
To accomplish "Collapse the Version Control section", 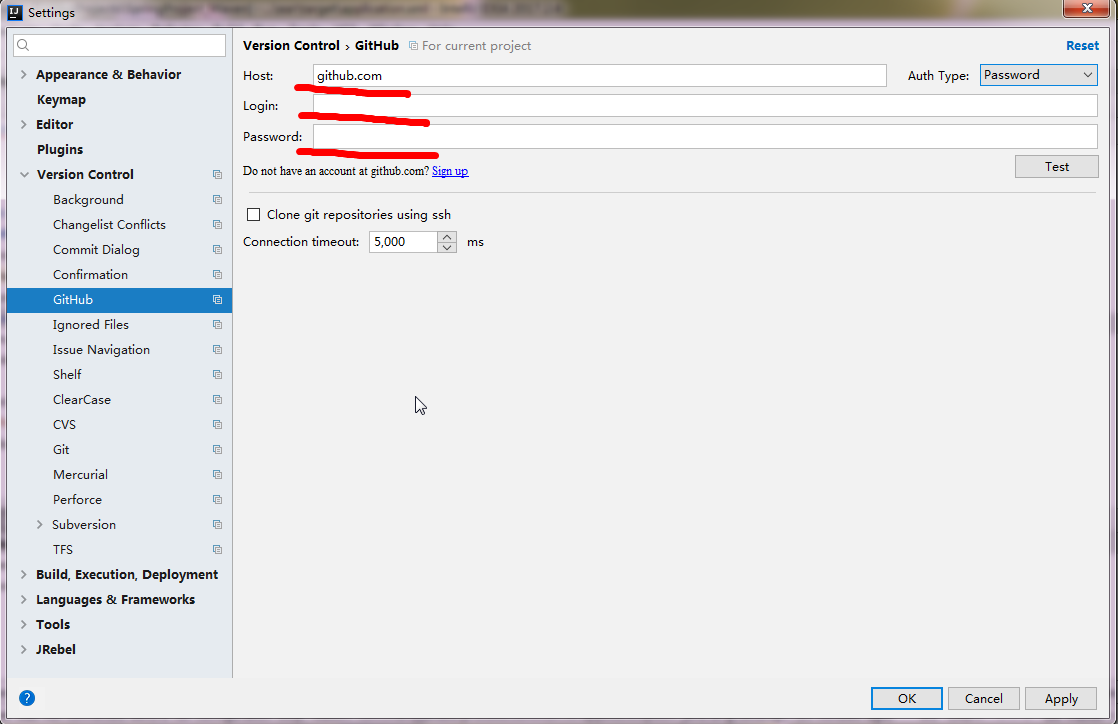I will (x=24, y=175).
